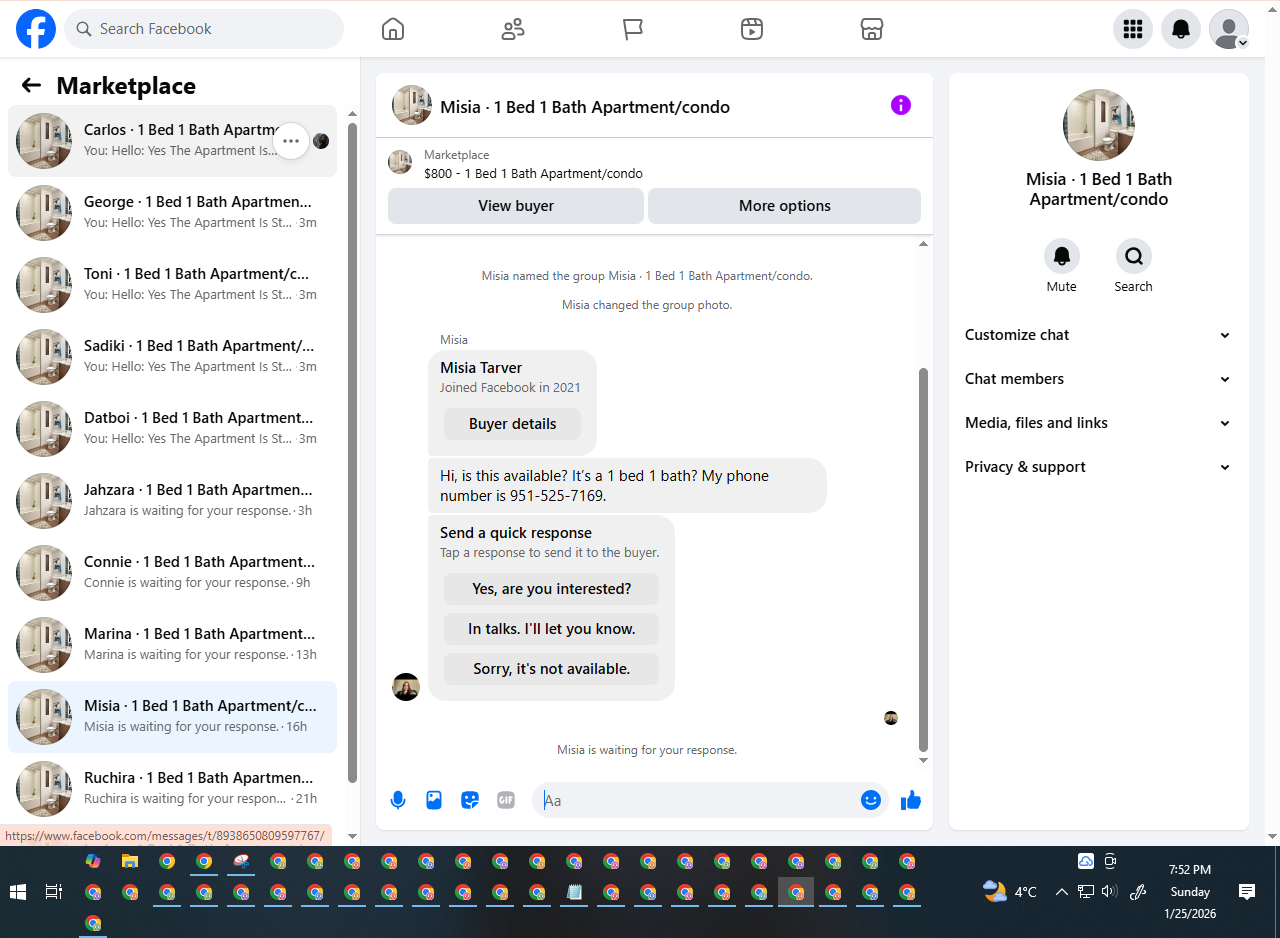
Task: Expand Media, files and links
Action: click(x=1099, y=423)
